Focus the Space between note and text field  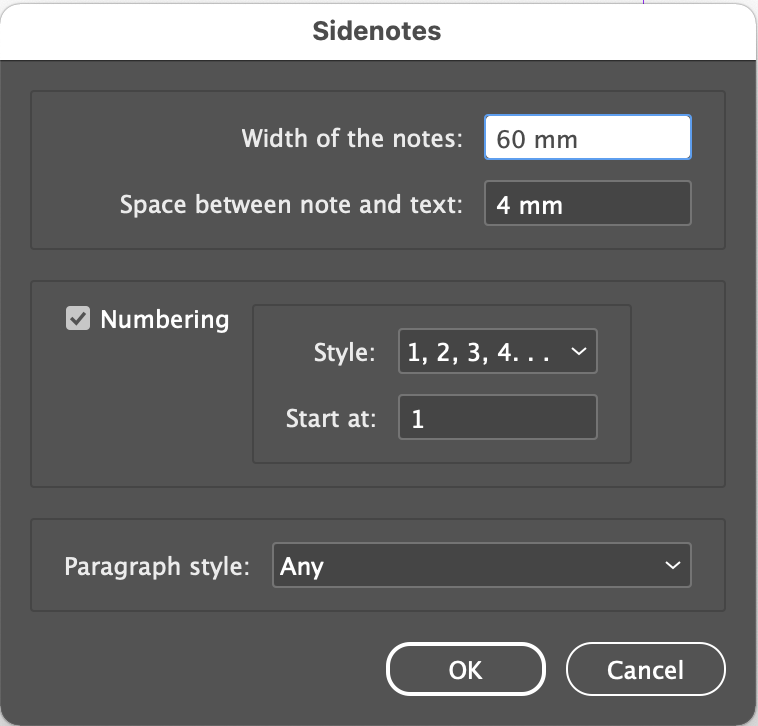587,205
